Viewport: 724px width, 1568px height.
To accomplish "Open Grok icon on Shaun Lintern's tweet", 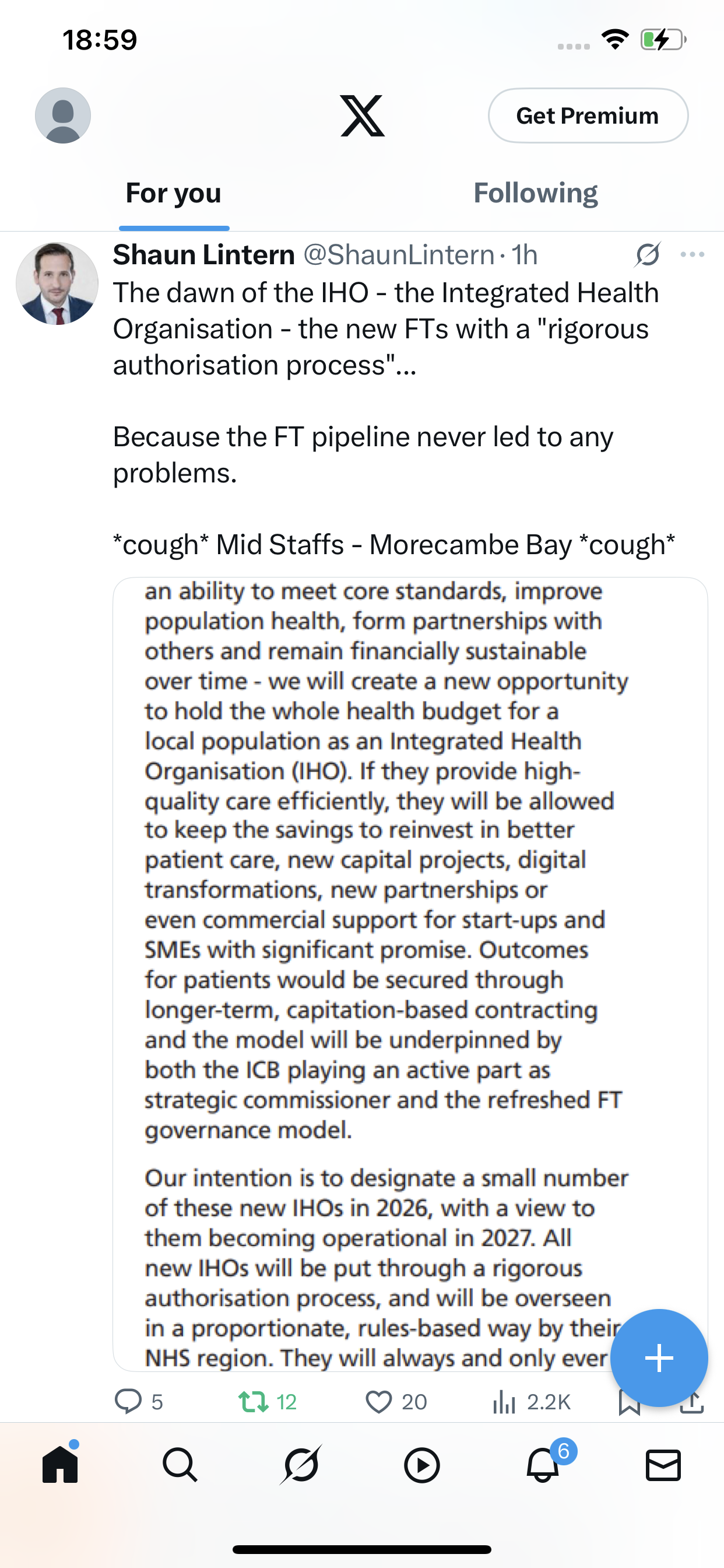I will pyautogui.click(x=647, y=254).
